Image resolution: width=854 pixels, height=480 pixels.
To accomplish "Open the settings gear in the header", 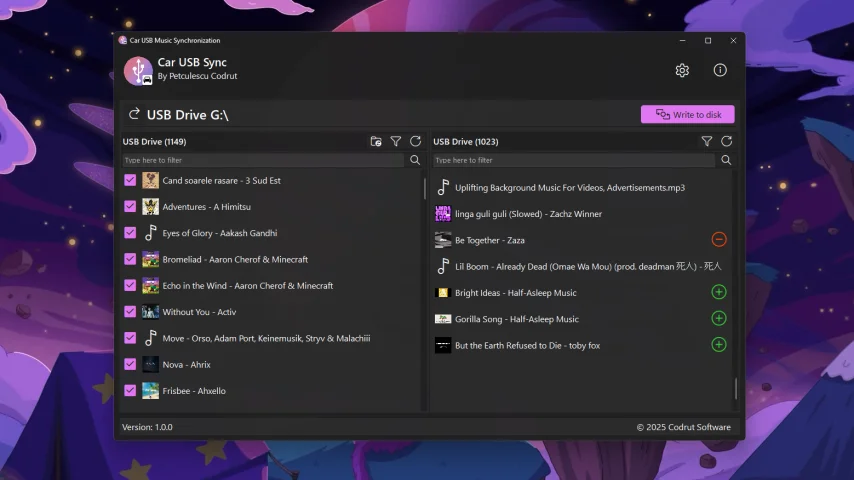I will pos(682,70).
